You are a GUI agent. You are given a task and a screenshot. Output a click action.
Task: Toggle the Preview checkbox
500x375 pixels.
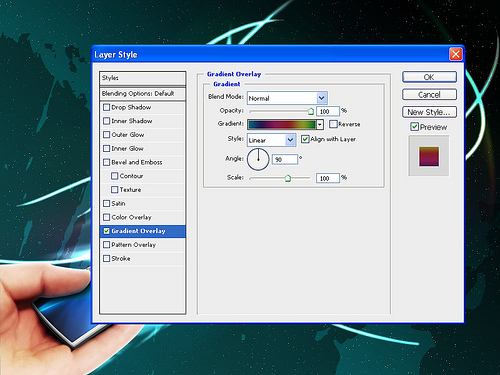414,127
